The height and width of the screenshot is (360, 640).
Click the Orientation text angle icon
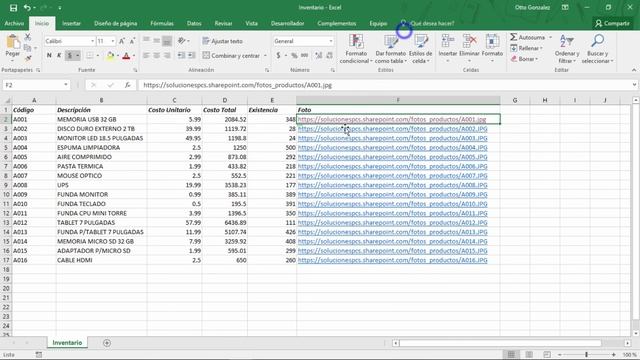[182, 41]
